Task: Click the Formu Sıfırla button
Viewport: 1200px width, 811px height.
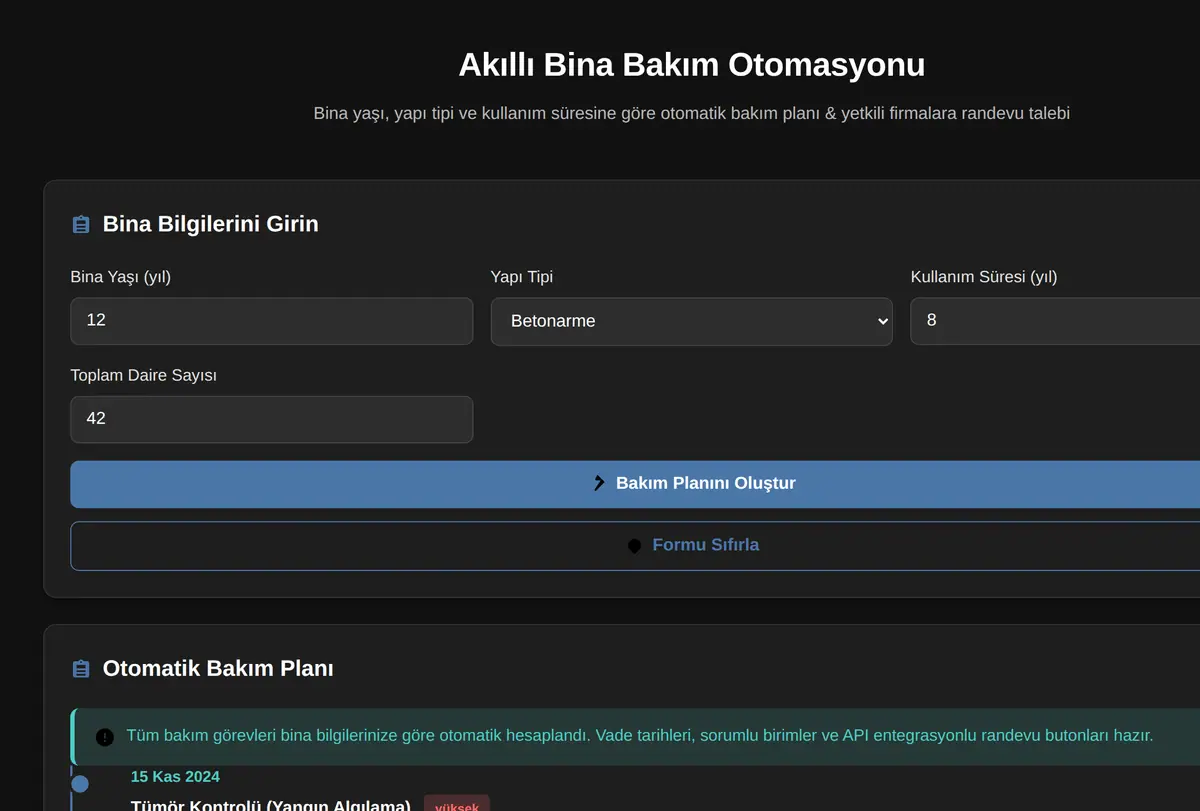Action: pyautogui.click(x=635, y=546)
